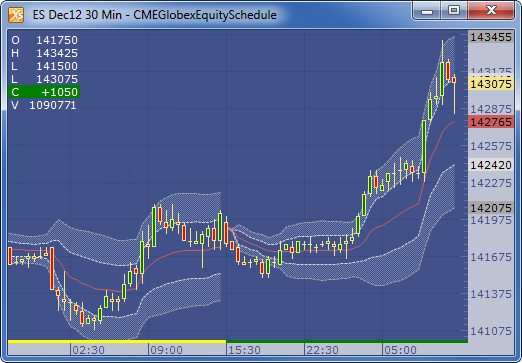
Task: Click the green Change +1050 row
Action: (x=44, y=92)
